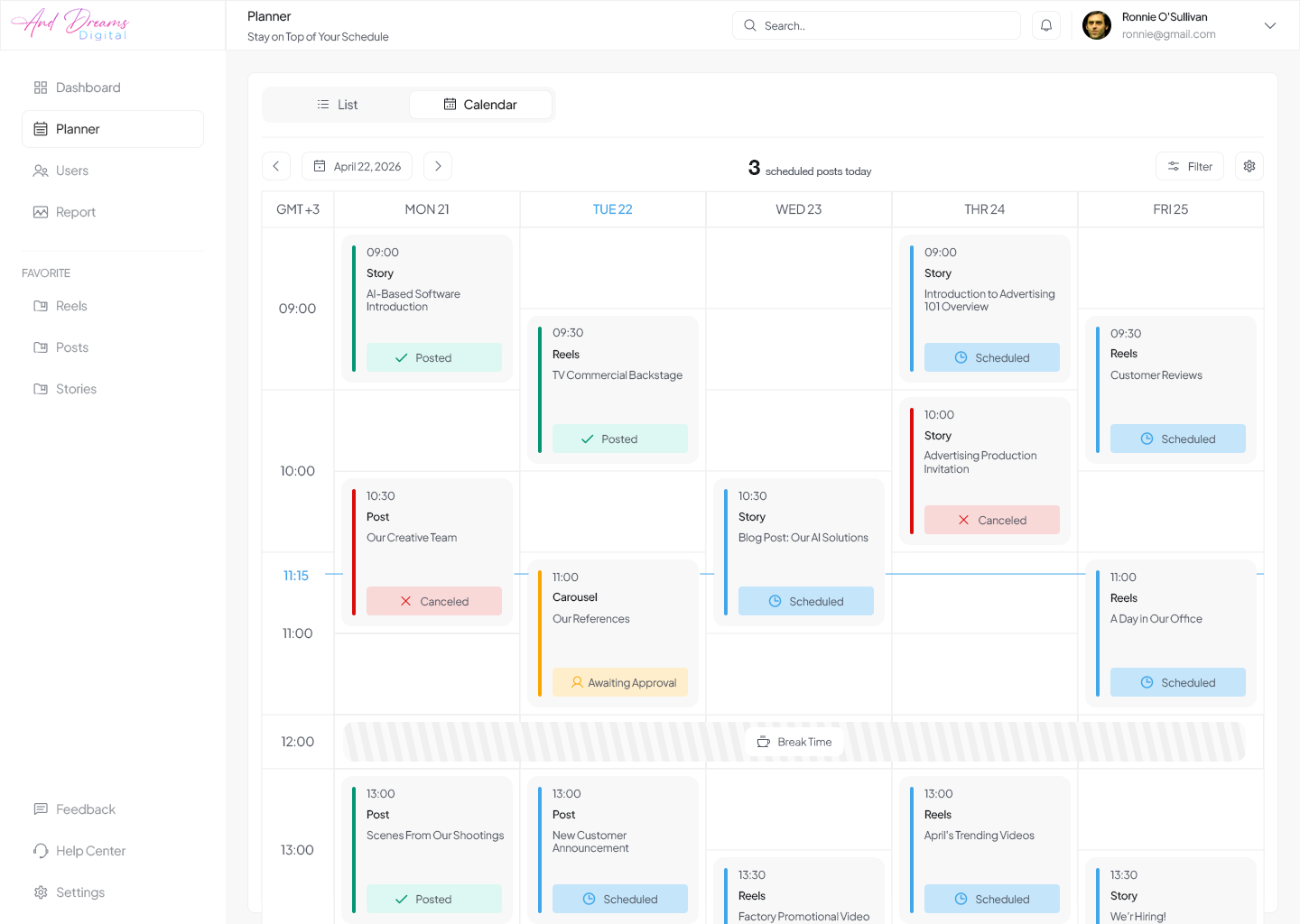Go to Users in sidebar

point(71,171)
